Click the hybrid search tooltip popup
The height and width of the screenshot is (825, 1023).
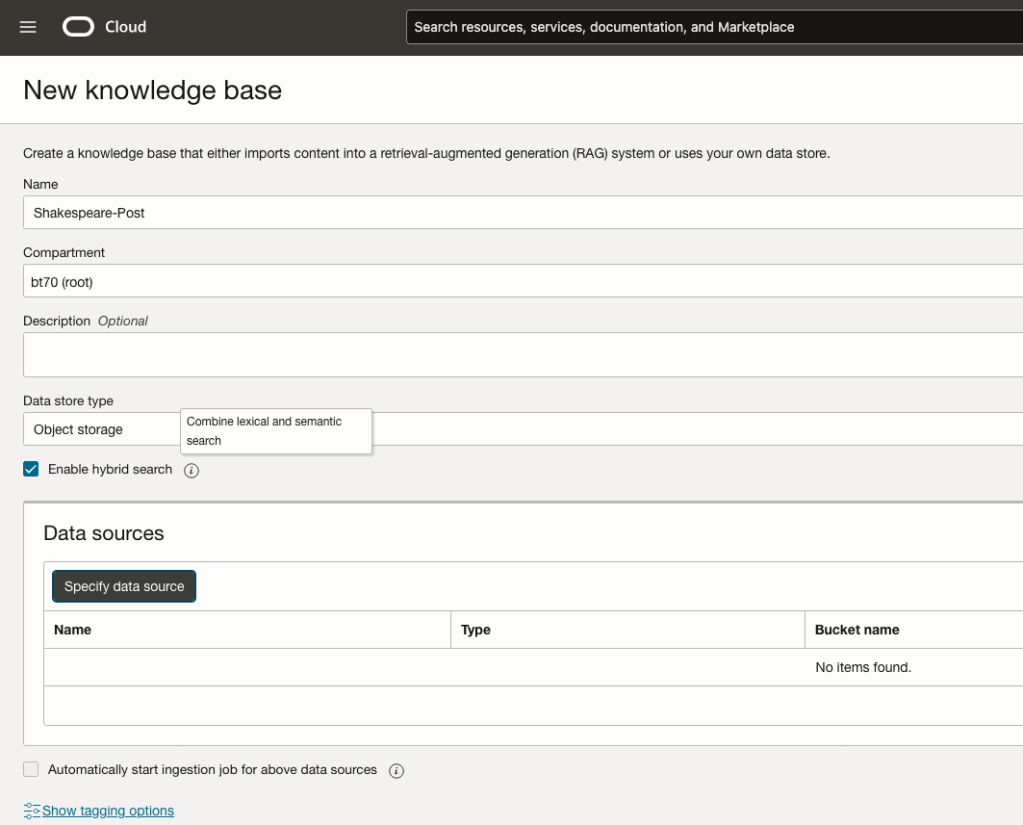point(275,431)
